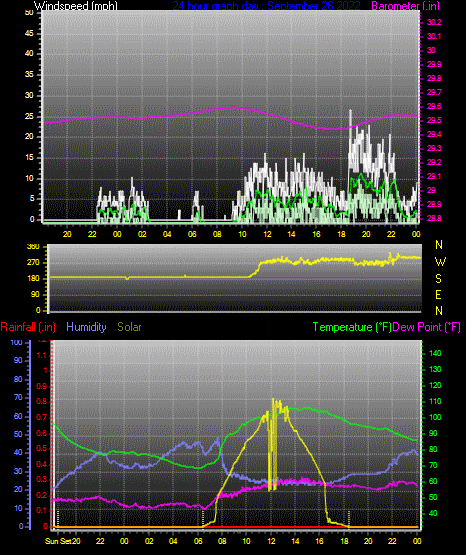Click temperature axis value '140'

[x=435, y=354]
